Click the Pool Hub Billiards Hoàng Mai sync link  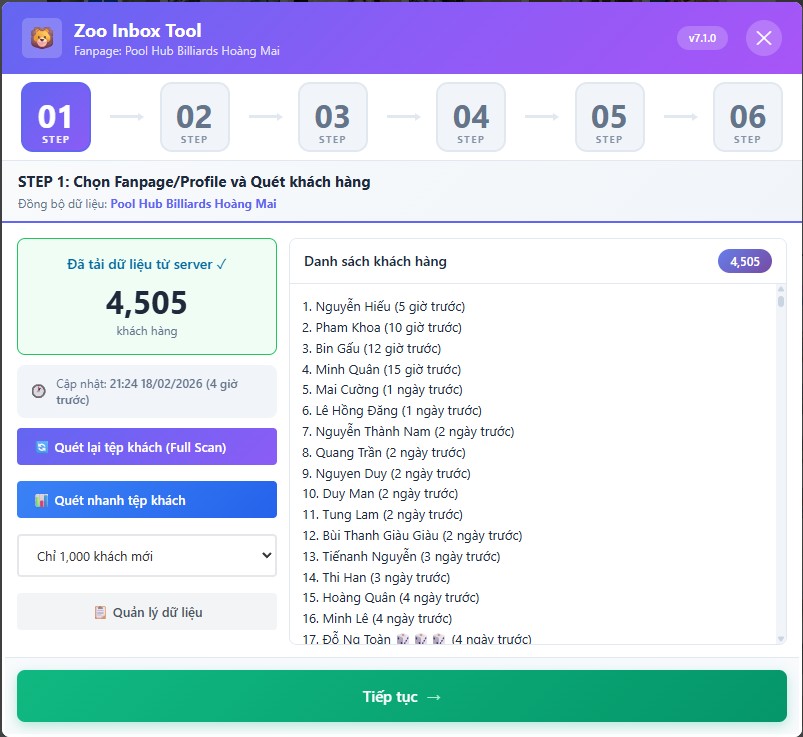[193, 204]
